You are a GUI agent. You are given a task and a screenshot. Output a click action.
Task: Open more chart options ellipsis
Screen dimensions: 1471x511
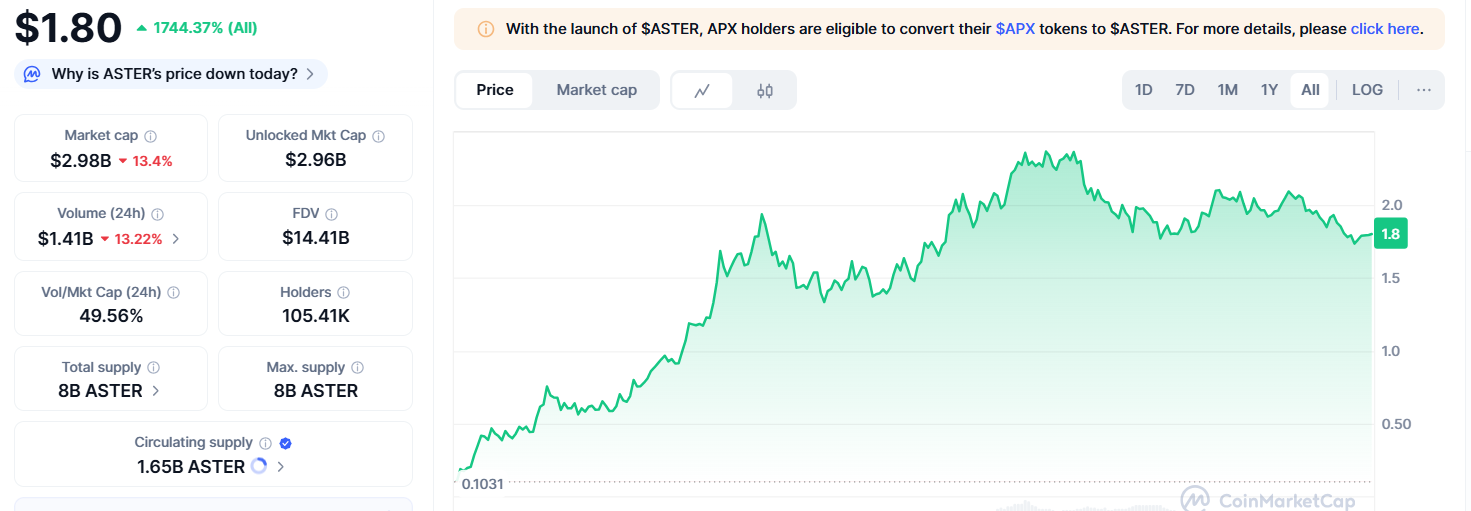click(1424, 90)
